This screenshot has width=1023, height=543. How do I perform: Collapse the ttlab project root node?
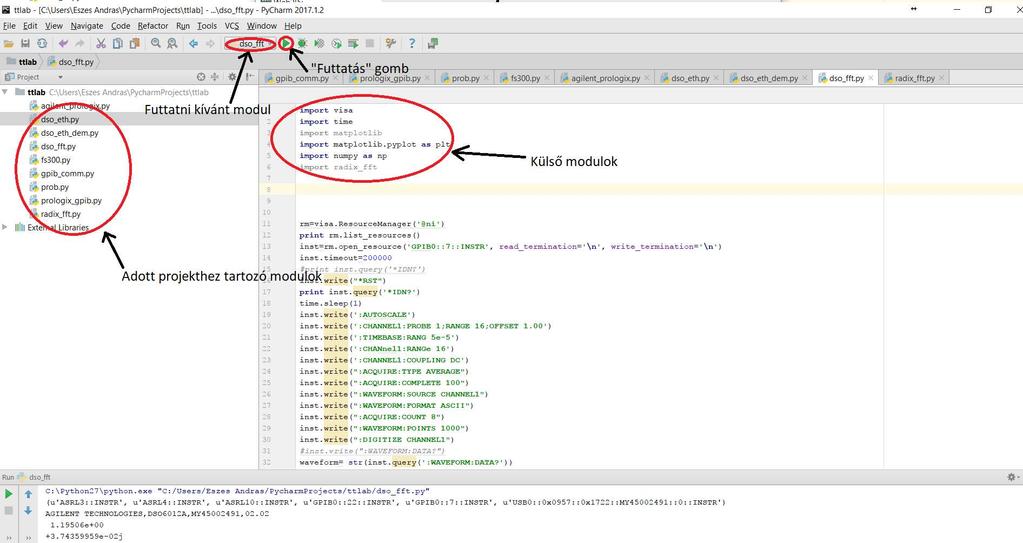[5, 92]
